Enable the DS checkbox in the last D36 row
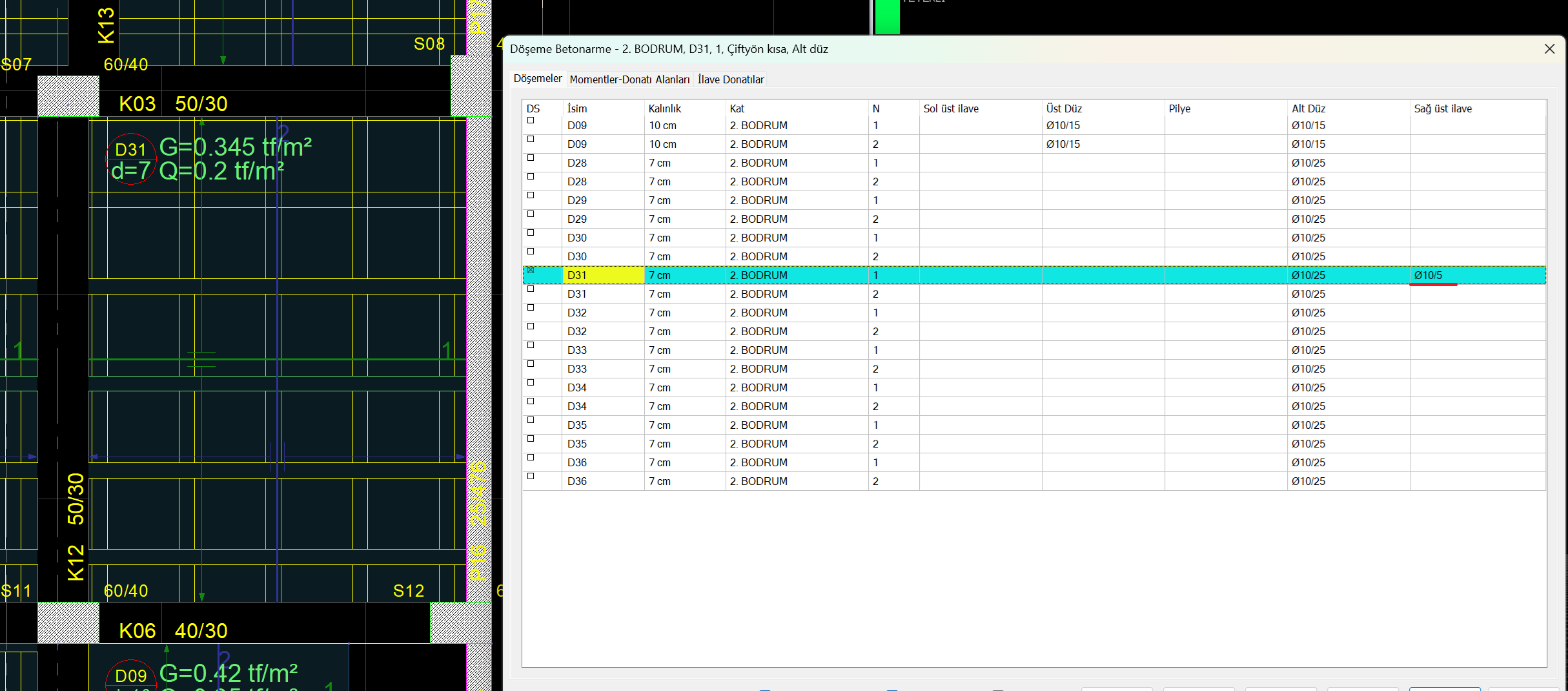Viewport: 1568px width, 691px height. [531, 476]
